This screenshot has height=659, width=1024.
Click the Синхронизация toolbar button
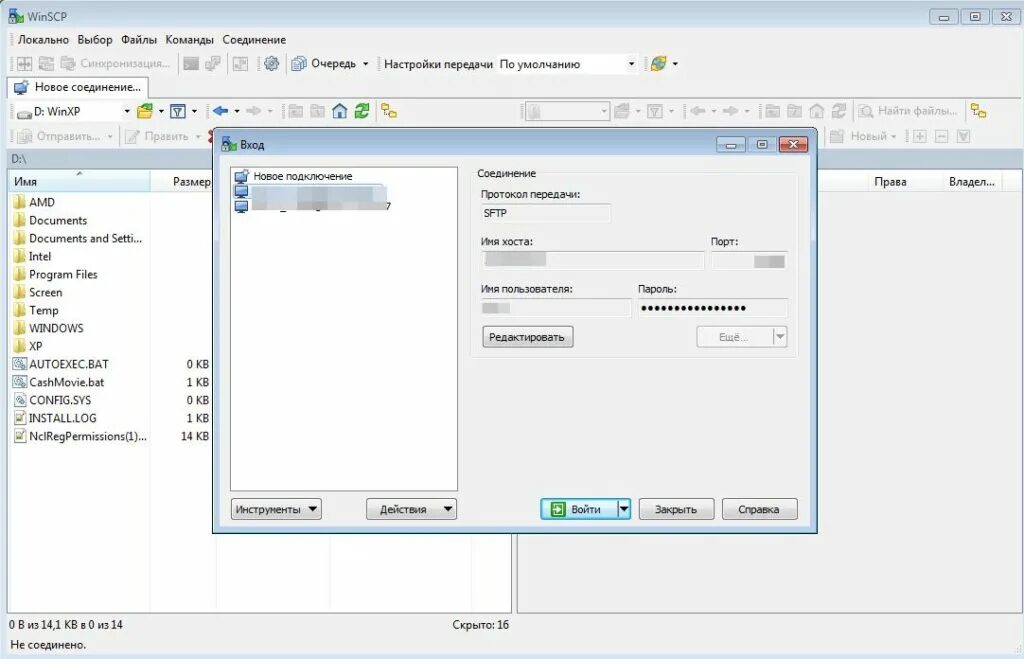pyautogui.click(x=115, y=63)
